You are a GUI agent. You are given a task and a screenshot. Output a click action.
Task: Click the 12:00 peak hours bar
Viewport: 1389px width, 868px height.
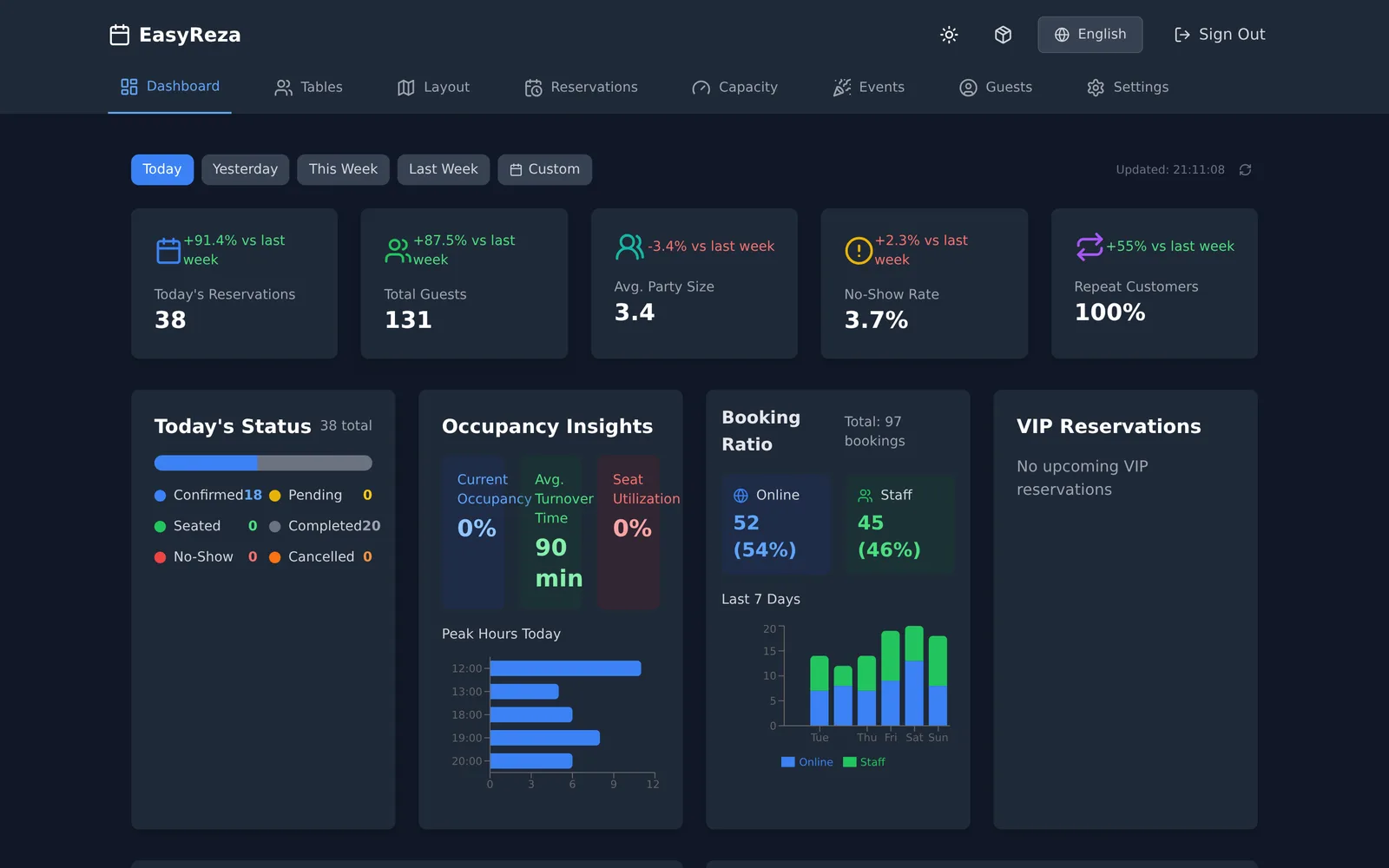click(565, 668)
